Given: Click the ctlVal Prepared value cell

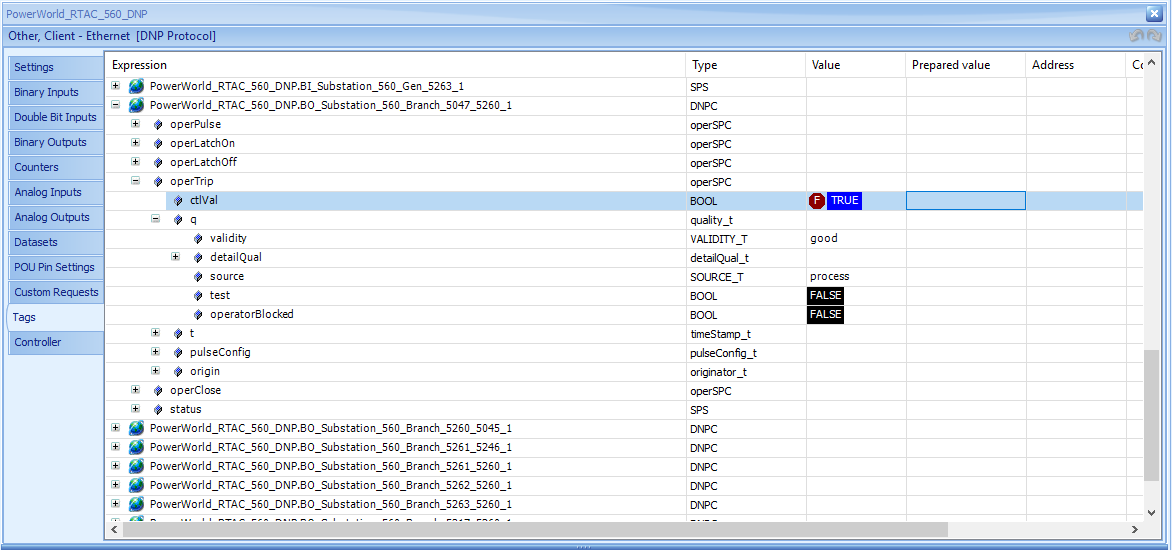Looking at the screenshot, I should [x=966, y=200].
